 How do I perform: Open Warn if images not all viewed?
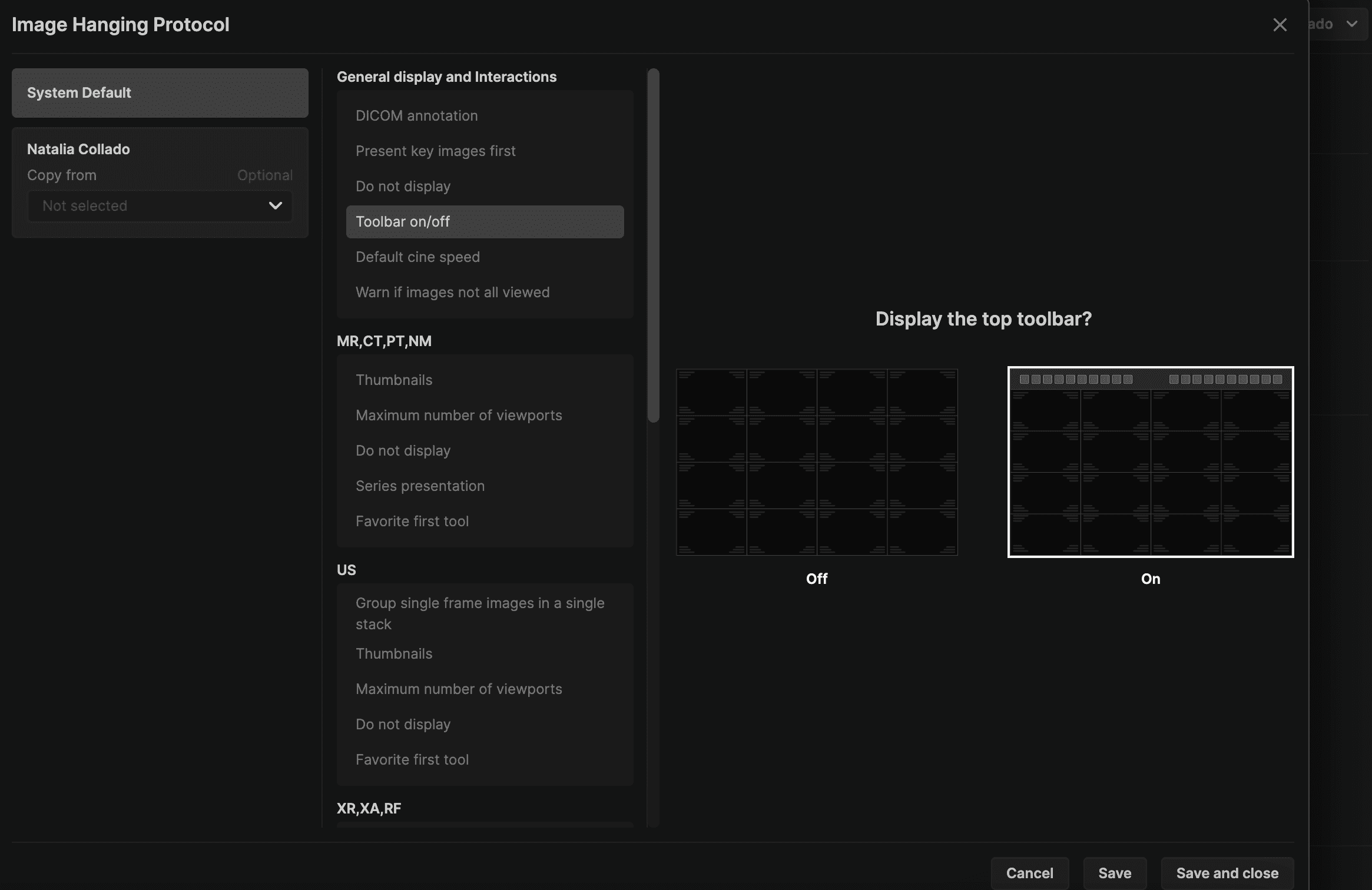(x=452, y=293)
